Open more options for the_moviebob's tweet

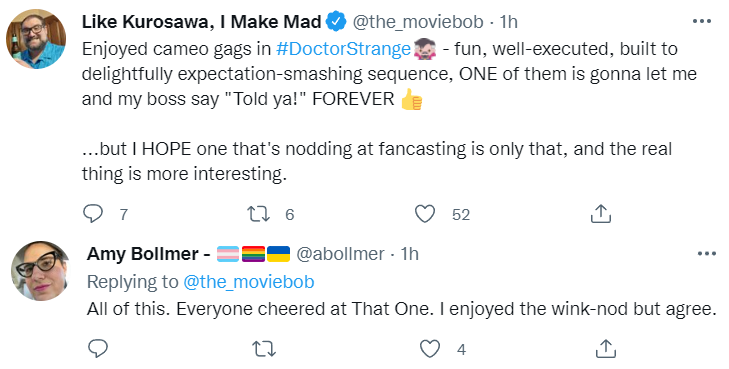(702, 21)
